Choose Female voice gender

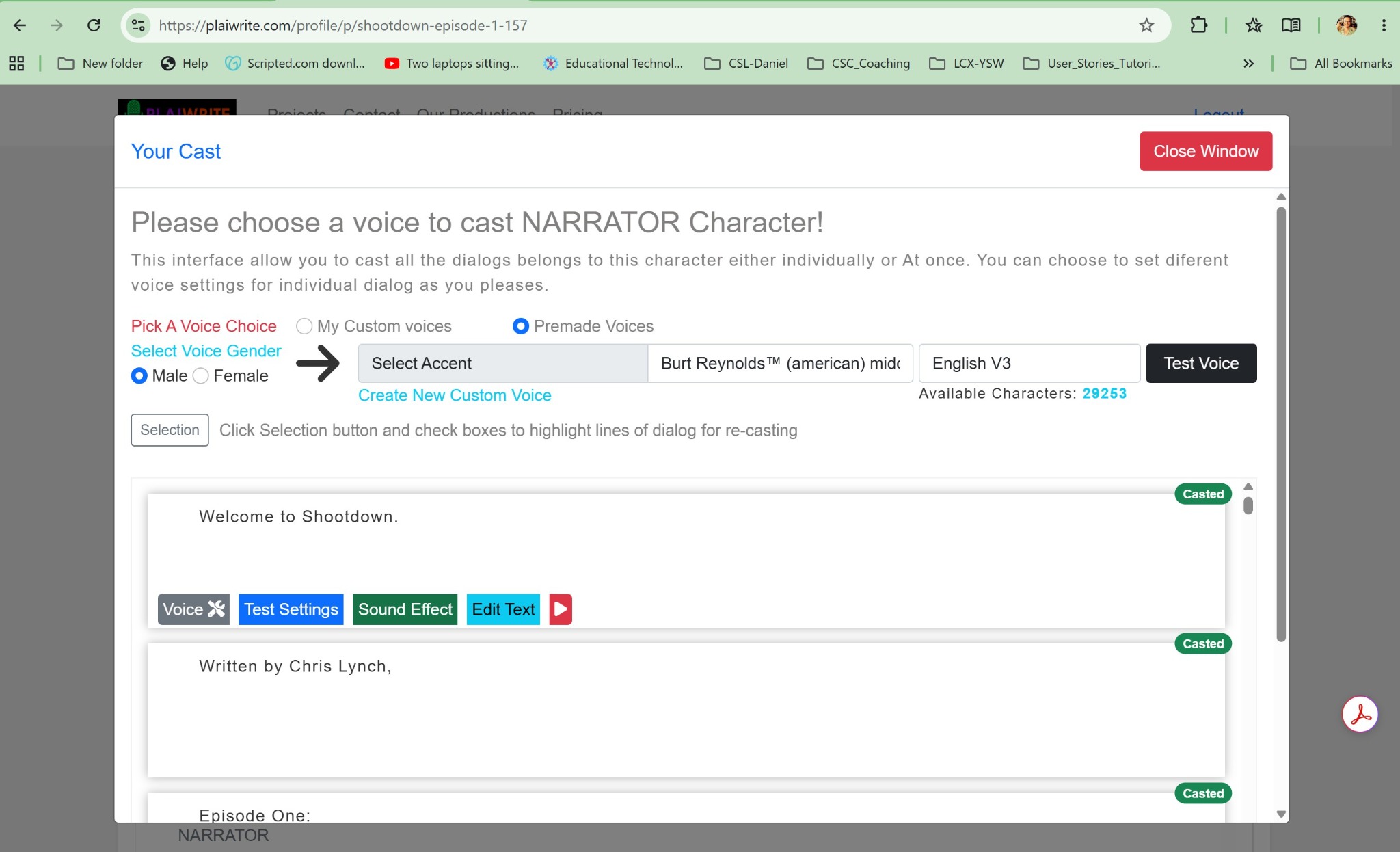click(200, 375)
